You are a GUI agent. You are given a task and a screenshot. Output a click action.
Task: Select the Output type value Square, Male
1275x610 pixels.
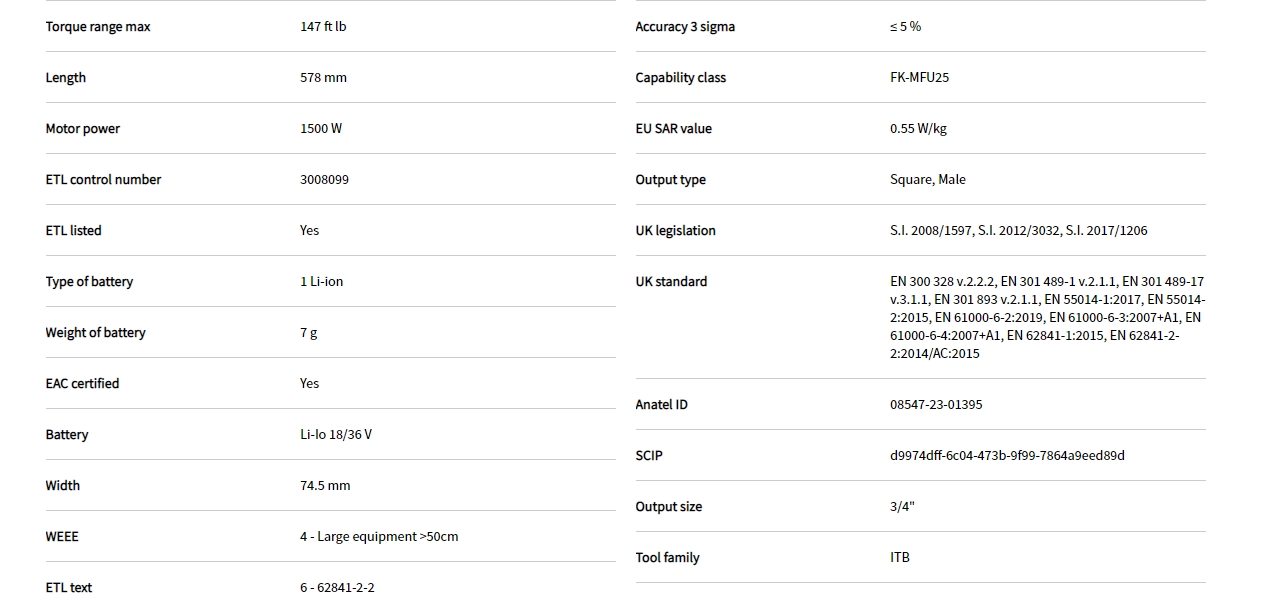coord(927,180)
